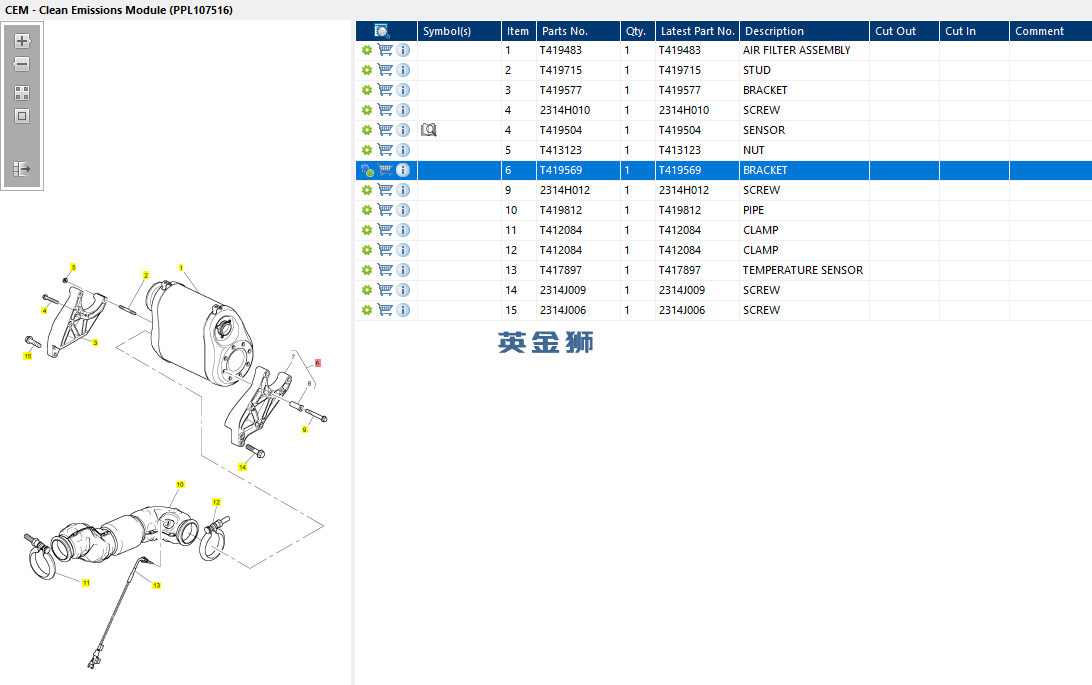Add 2314H012 SCREW to cart

point(384,190)
